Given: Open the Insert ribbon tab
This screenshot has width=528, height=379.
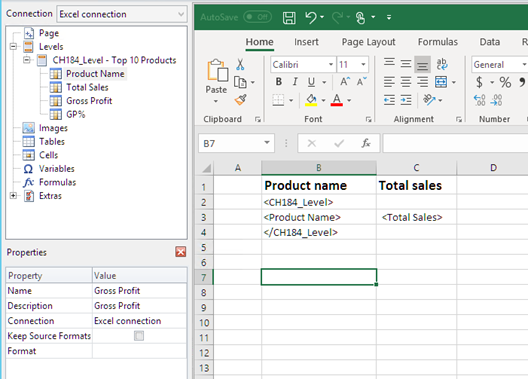Looking at the screenshot, I should point(306,42).
